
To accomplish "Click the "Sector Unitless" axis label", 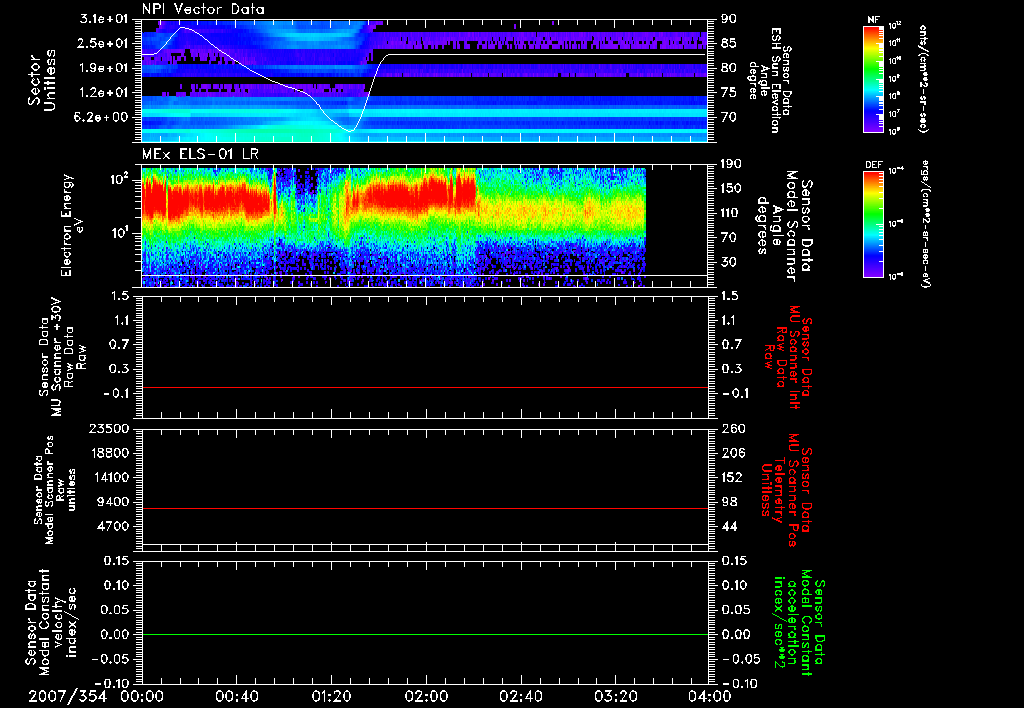I will pos(42,80).
